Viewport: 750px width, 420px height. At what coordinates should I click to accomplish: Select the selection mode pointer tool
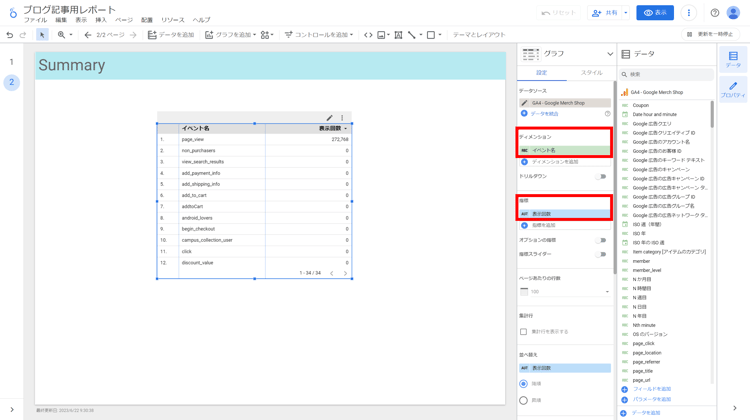42,35
